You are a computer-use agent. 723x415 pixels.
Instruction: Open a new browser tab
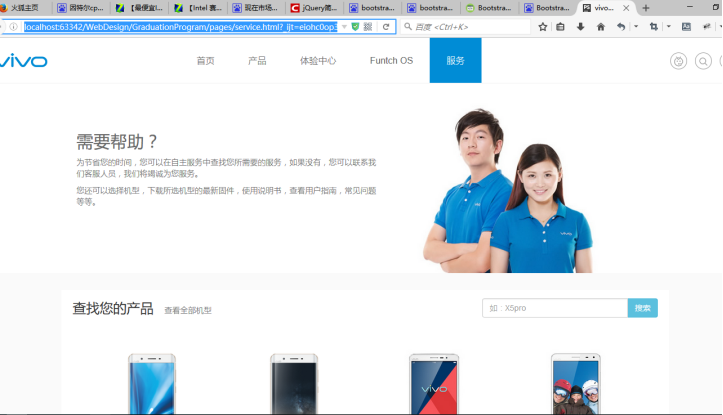646,8
